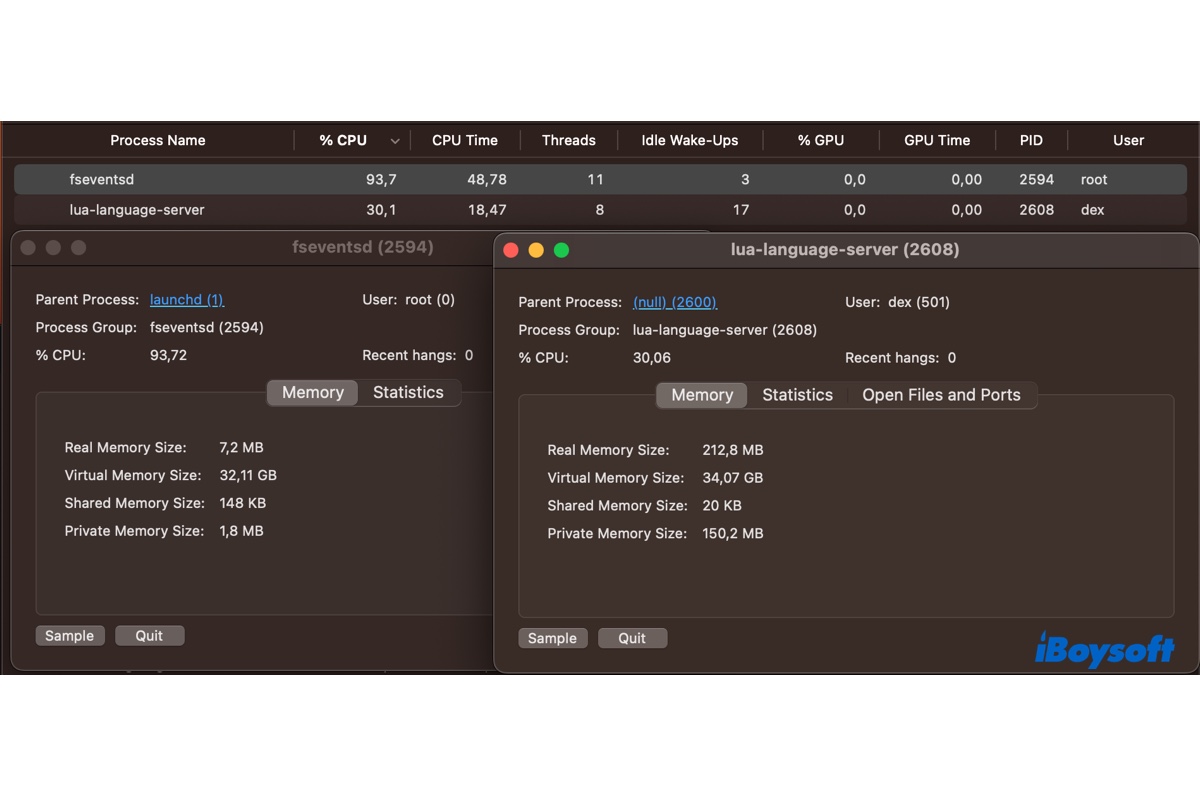The width and height of the screenshot is (1200, 800).
Task: Open (null) (2600) parent process link
Action: (x=675, y=302)
